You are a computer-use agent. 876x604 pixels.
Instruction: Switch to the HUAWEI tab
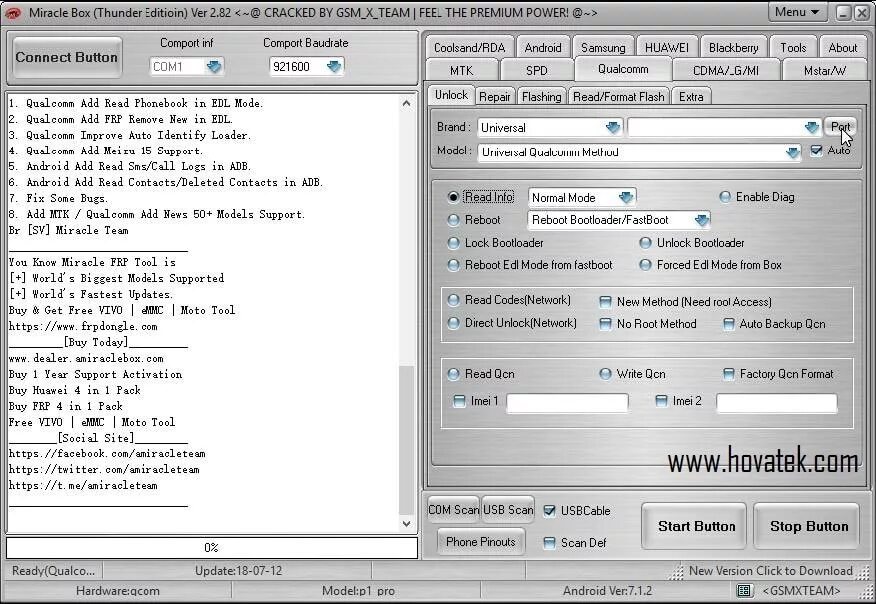pos(666,48)
